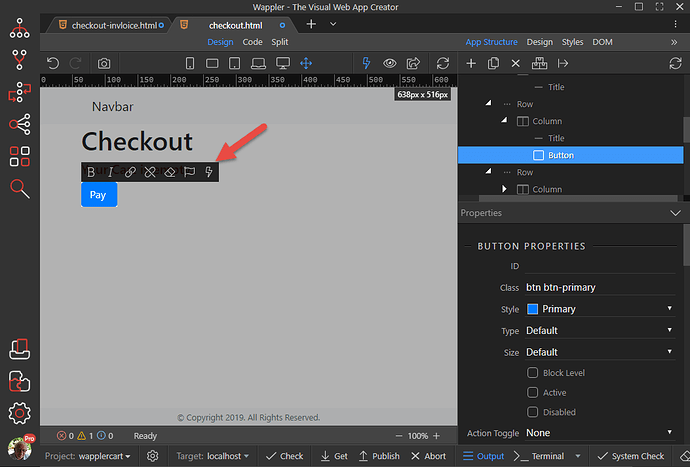The height and width of the screenshot is (467, 690).
Task: Select the Button node in App Structure
Action: tap(570, 155)
